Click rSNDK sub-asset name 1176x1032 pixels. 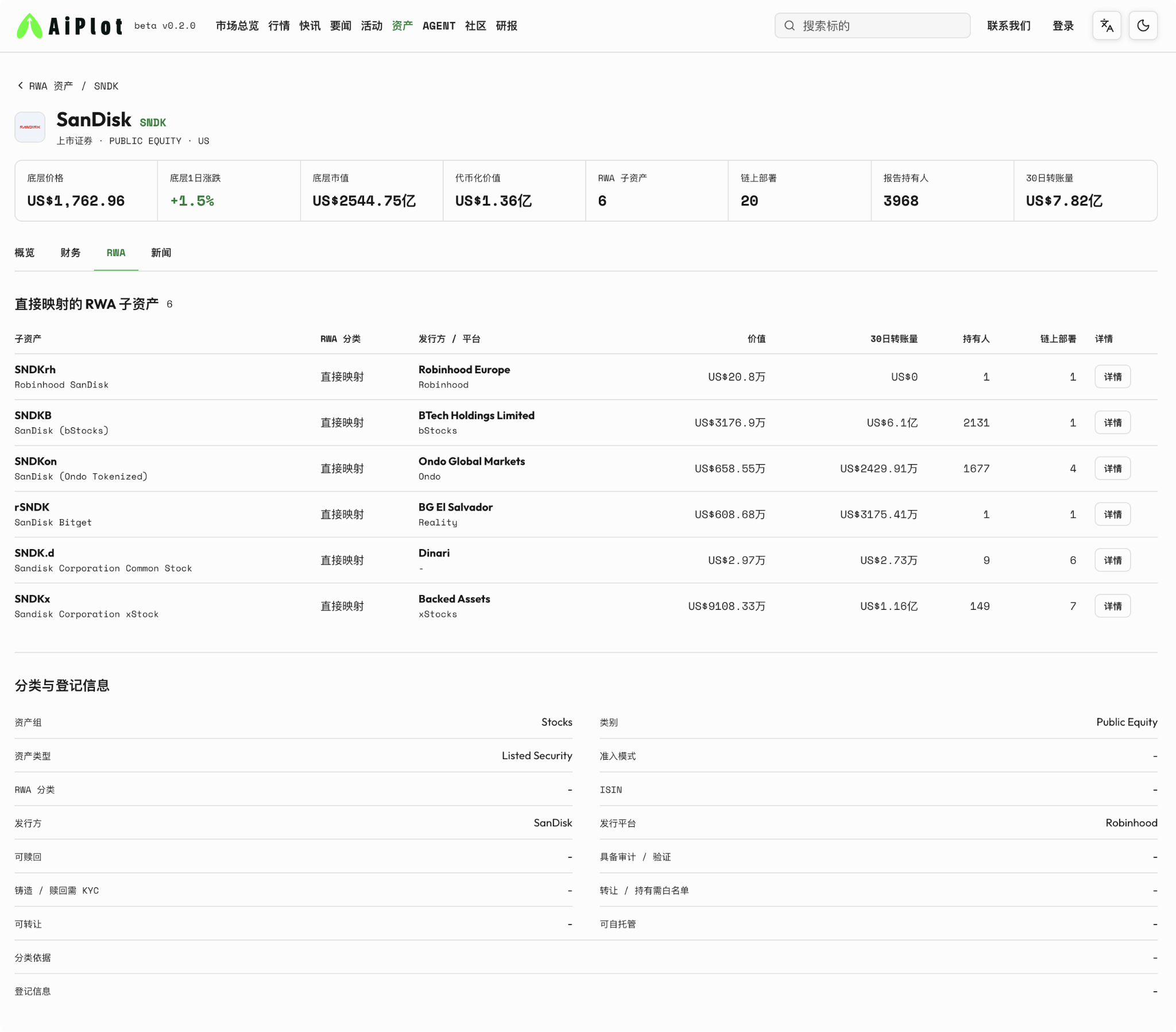32,507
